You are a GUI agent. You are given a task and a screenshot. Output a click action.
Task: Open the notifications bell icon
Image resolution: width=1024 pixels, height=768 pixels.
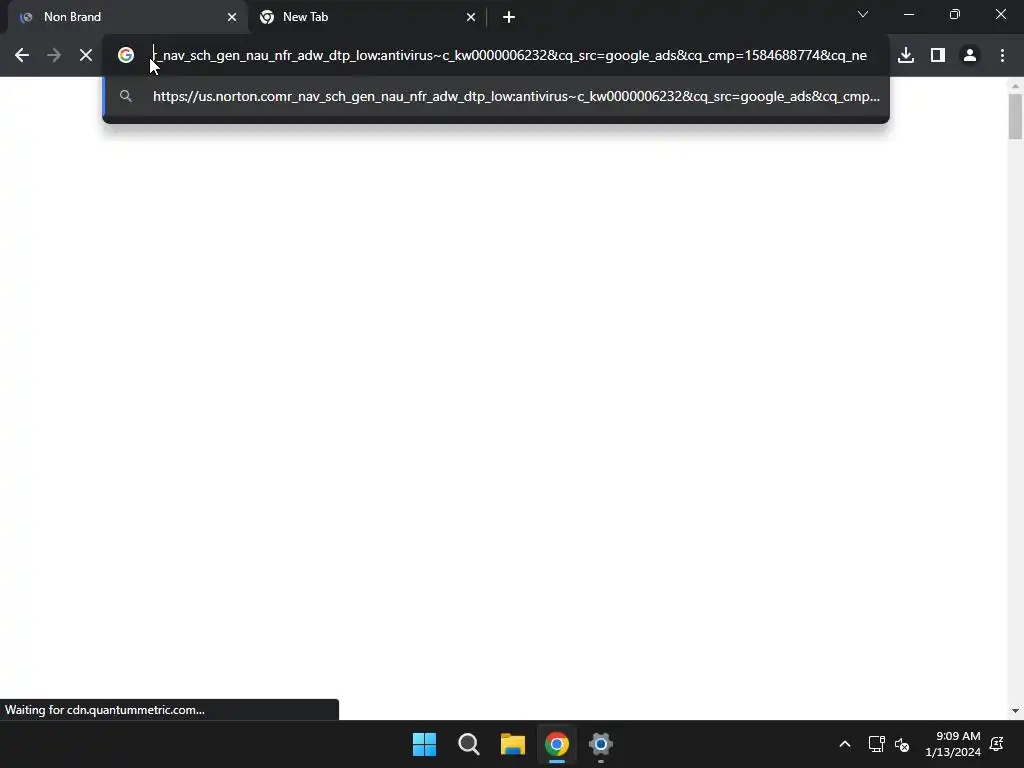(x=997, y=744)
